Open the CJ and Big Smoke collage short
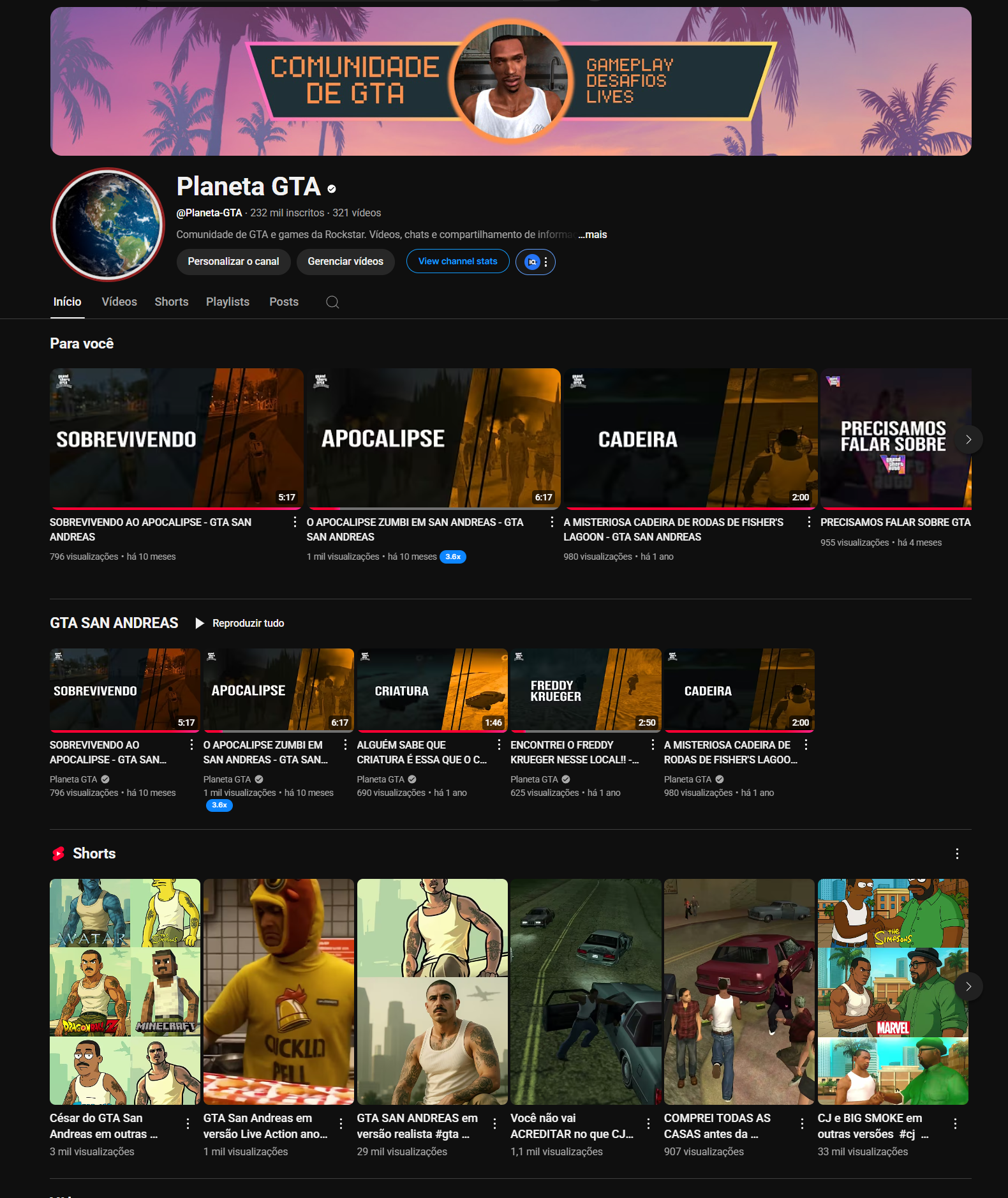The image size is (1008, 1198). 893,992
